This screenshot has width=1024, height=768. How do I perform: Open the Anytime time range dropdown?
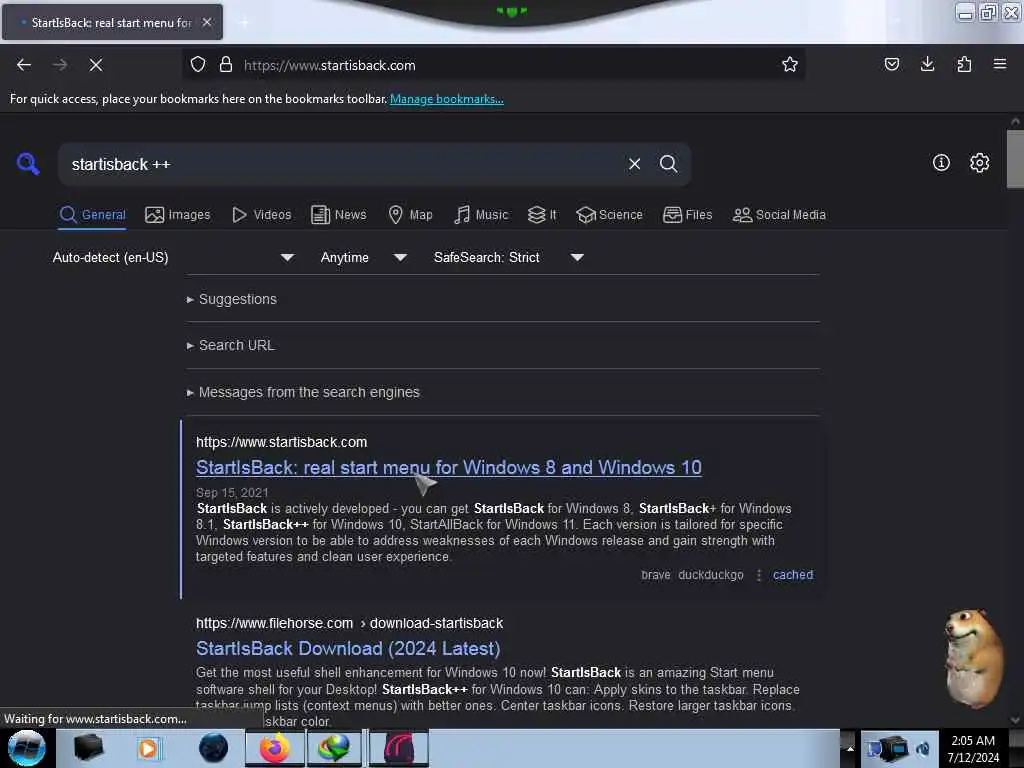tap(364, 257)
